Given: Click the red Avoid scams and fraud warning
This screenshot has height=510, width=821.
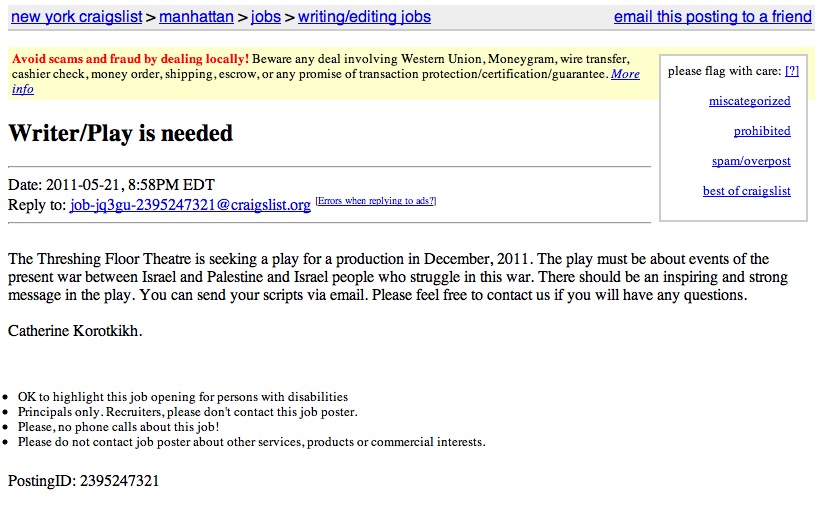Looking at the screenshot, I should 130,59.
